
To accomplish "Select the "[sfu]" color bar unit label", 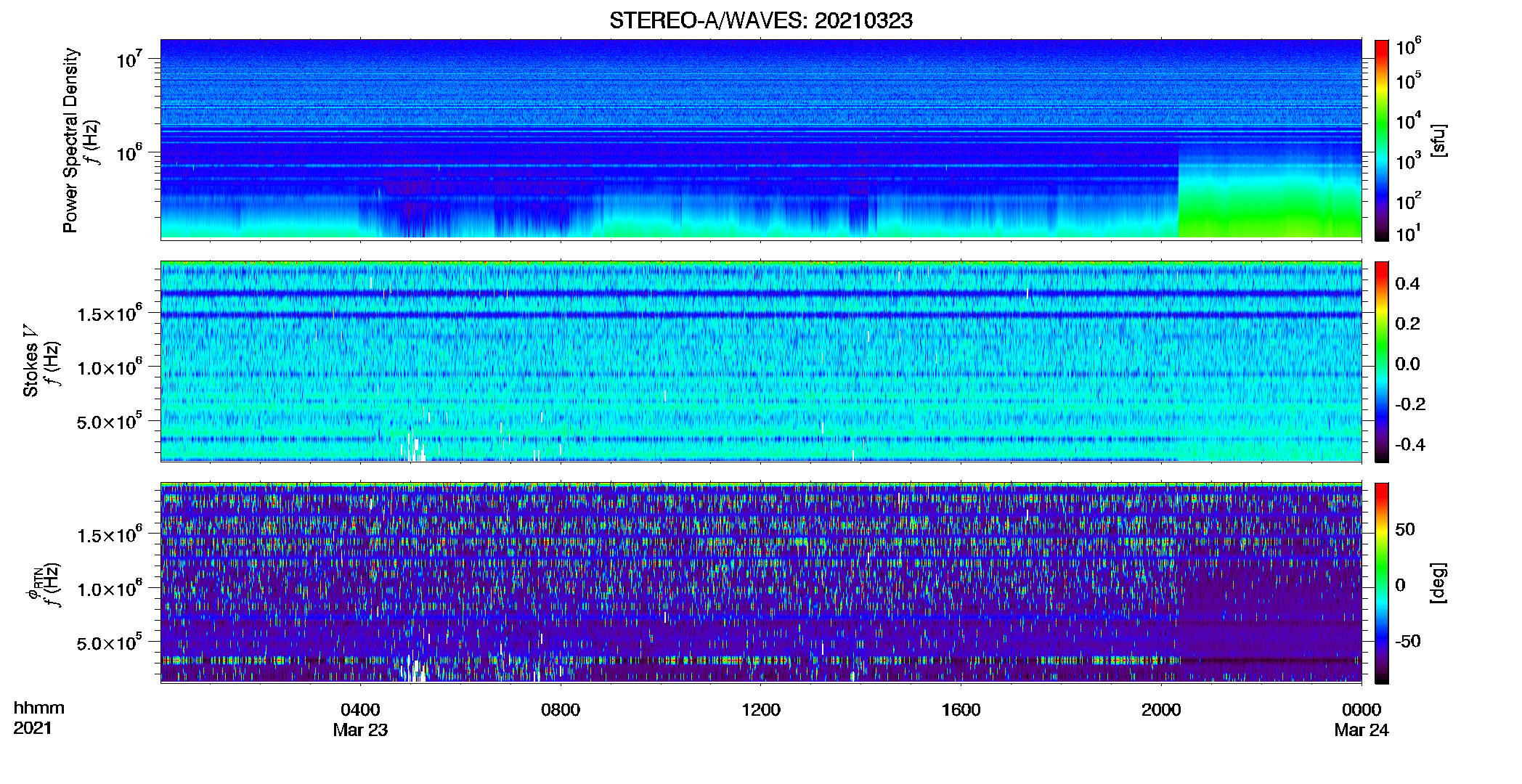I will click(1438, 140).
